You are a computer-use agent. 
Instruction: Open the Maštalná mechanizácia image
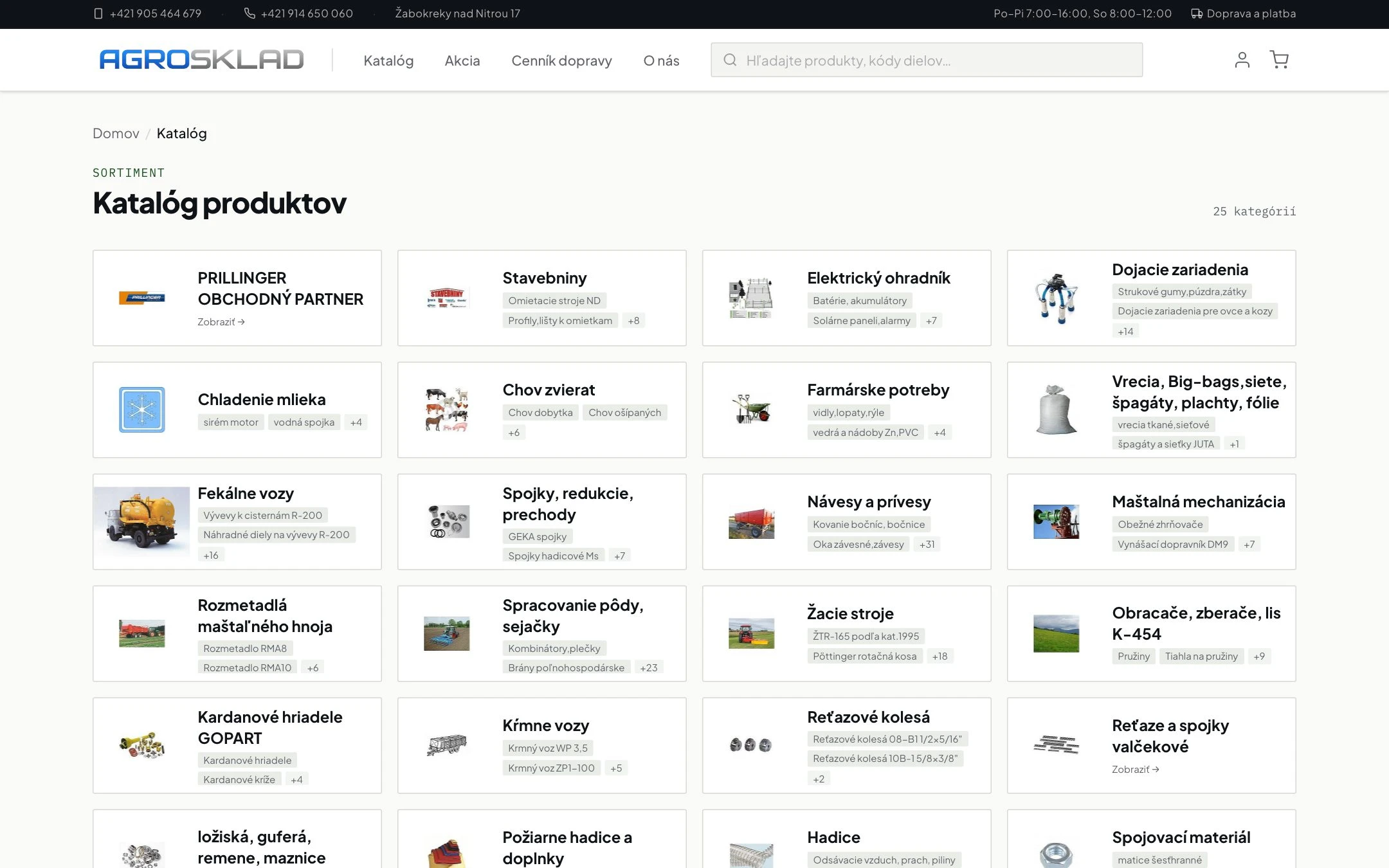(x=1057, y=521)
